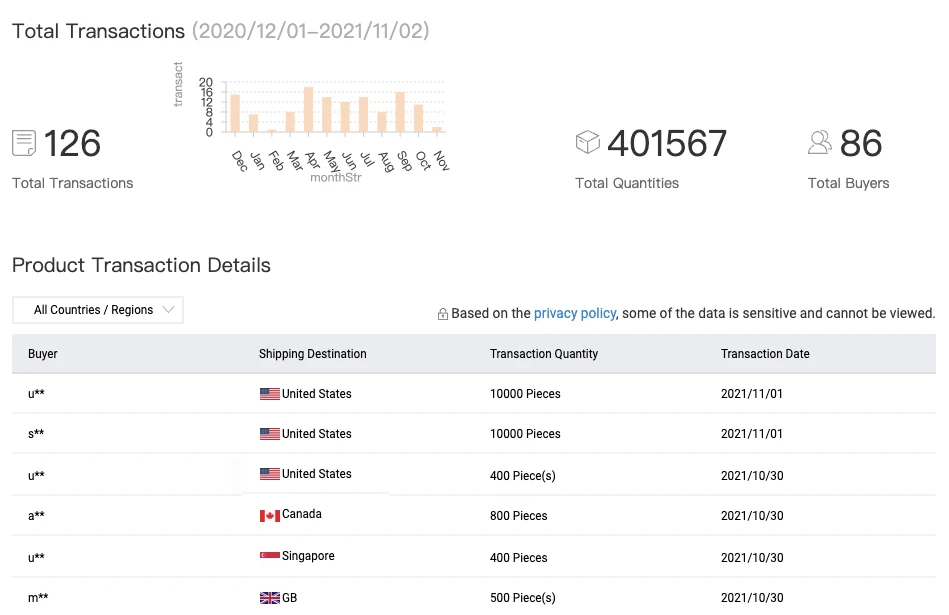Viewport: 949px width, 615px height.
Task: Click the Canada flag icon
Action: pyautogui.click(x=270, y=515)
